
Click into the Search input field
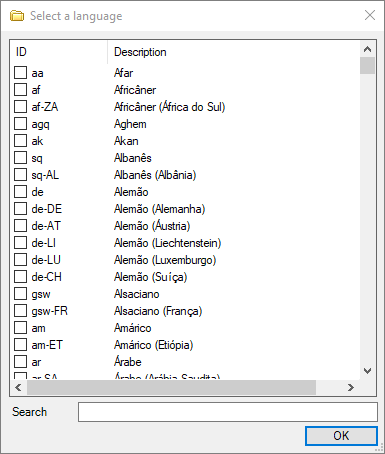tap(228, 412)
